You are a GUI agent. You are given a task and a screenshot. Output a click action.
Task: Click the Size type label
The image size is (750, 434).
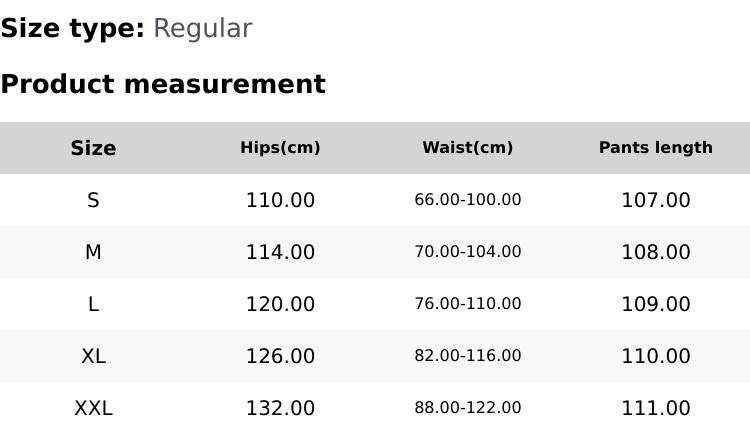coord(72,29)
